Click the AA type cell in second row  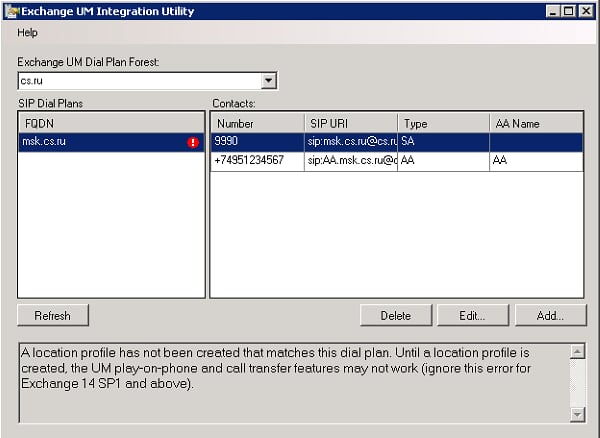coord(443,161)
